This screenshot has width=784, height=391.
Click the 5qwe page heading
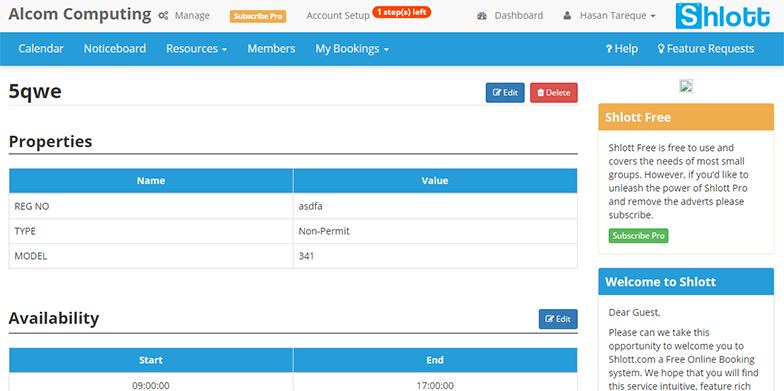click(35, 92)
